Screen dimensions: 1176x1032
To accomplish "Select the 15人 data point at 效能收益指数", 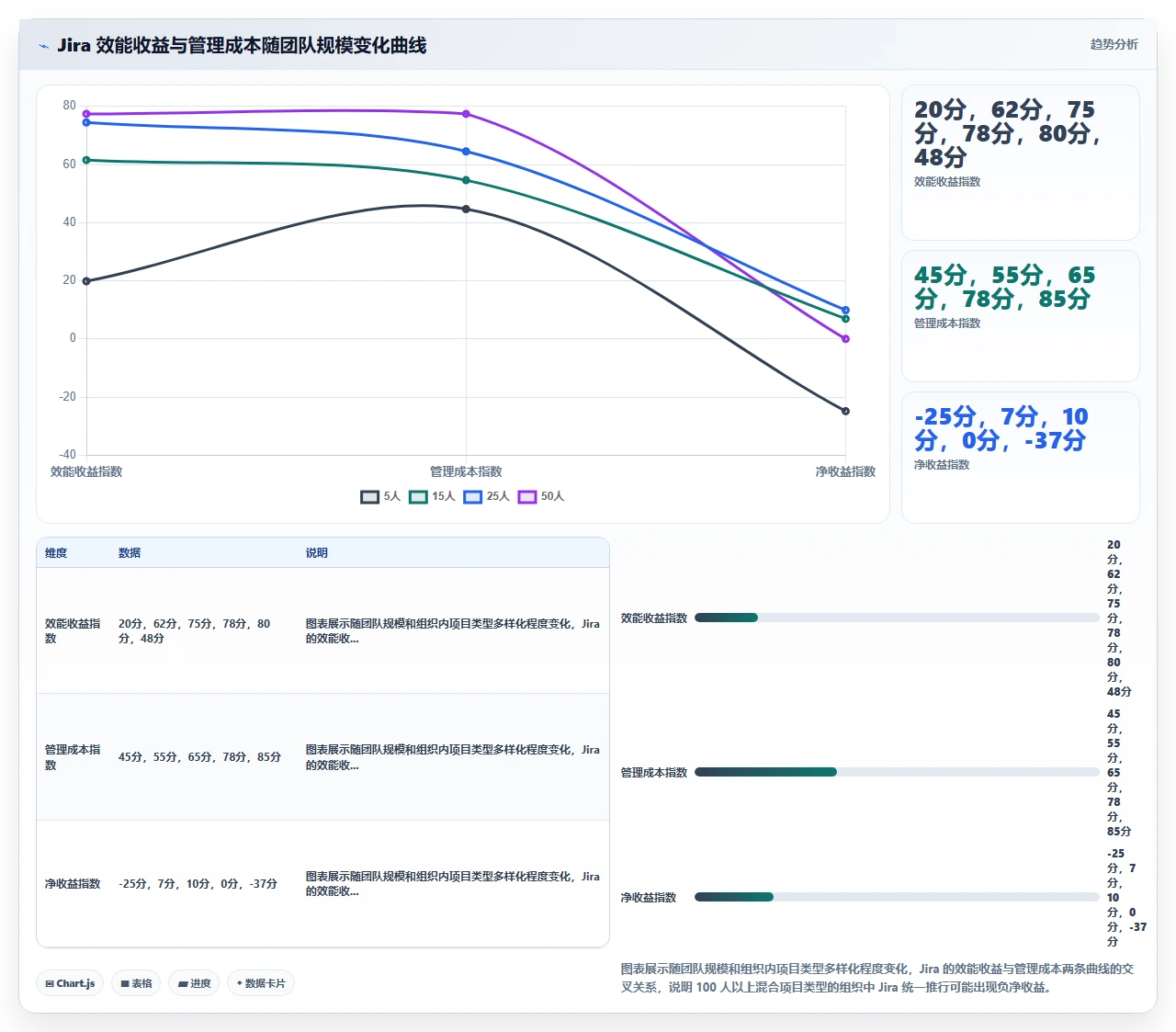I will (x=86, y=160).
